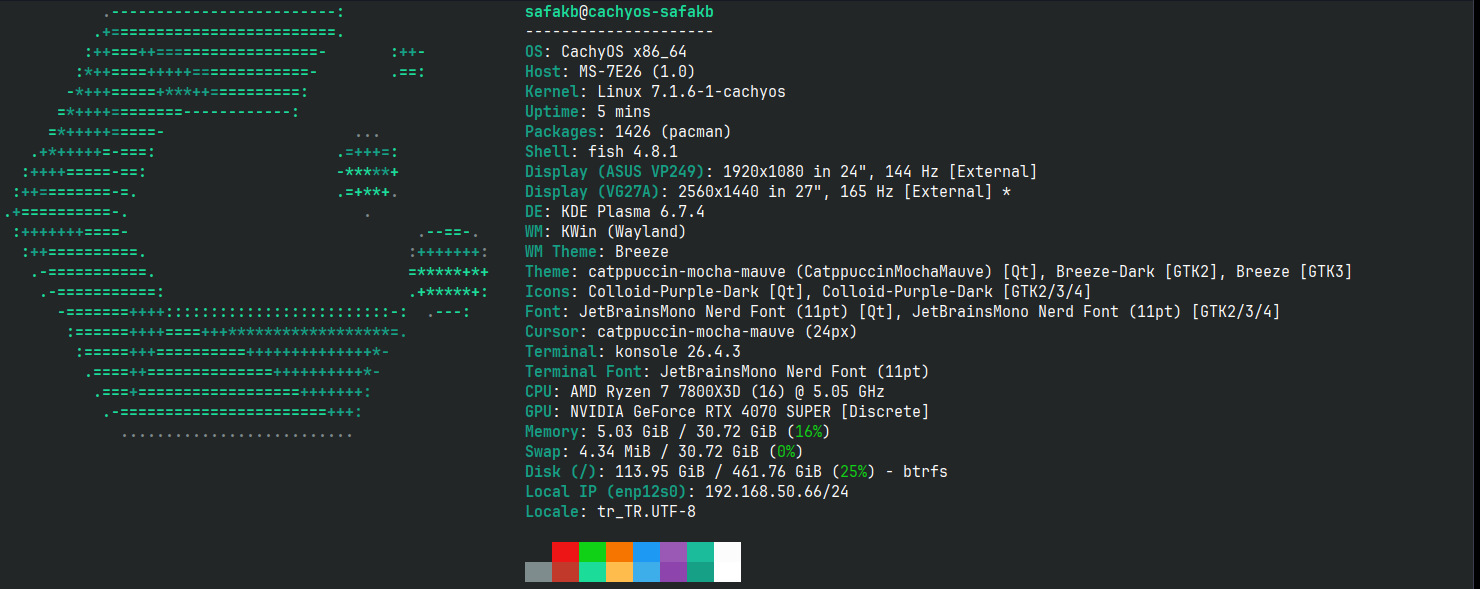Select the WM Theme line Breeze
1480x589 pixels.
pos(597,252)
